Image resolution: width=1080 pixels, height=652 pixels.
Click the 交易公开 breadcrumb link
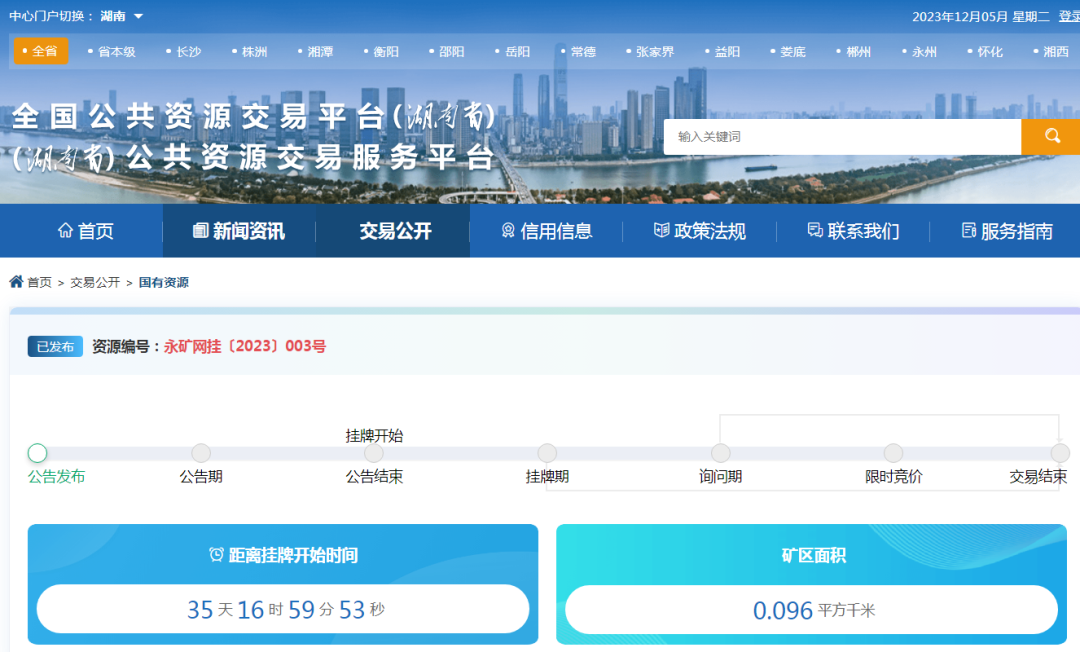pos(95,283)
